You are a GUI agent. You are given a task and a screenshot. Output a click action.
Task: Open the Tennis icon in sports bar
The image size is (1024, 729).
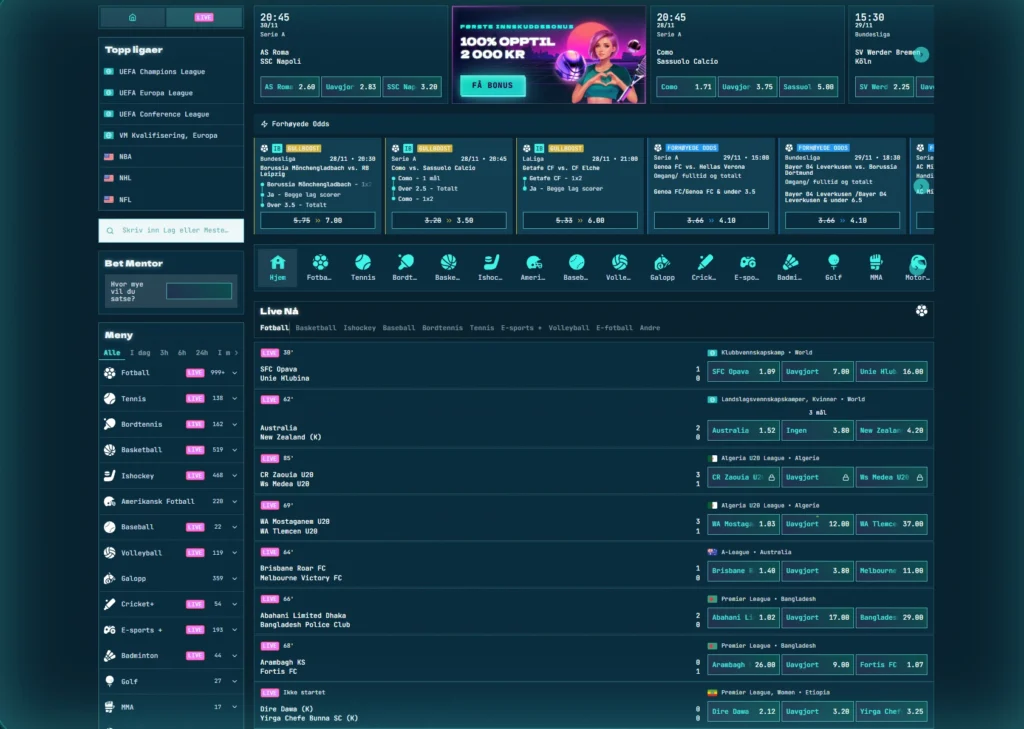click(363, 262)
